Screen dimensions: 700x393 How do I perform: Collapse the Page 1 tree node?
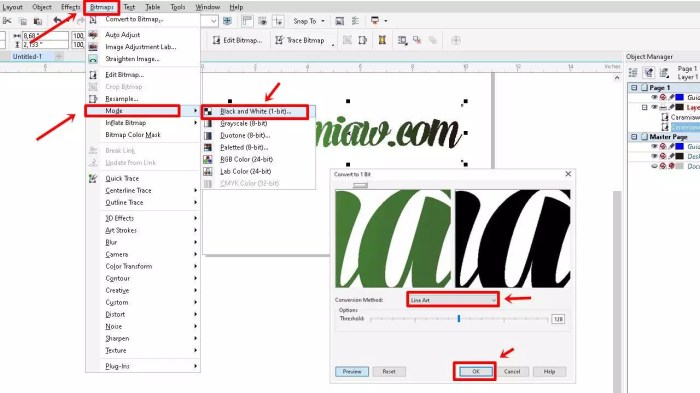pos(634,88)
